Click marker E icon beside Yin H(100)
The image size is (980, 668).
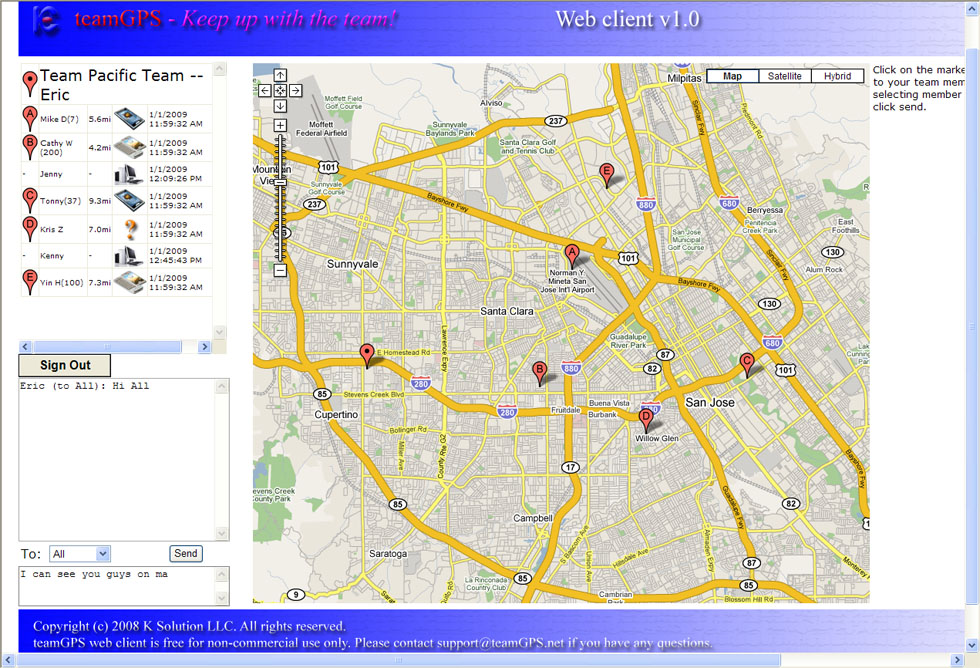click(x=29, y=282)
